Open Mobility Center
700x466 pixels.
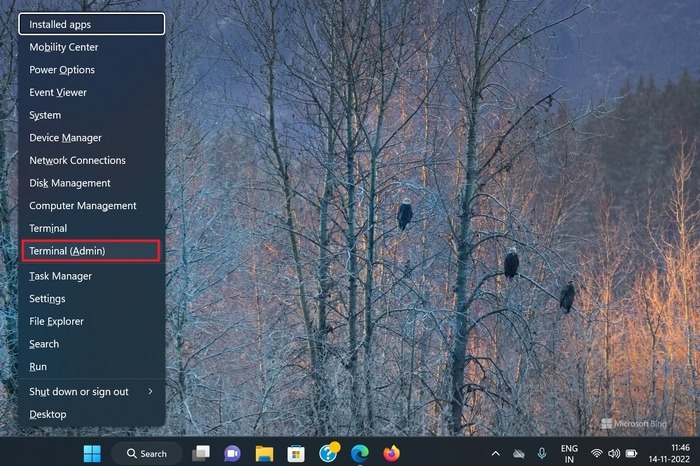(92, 47)
